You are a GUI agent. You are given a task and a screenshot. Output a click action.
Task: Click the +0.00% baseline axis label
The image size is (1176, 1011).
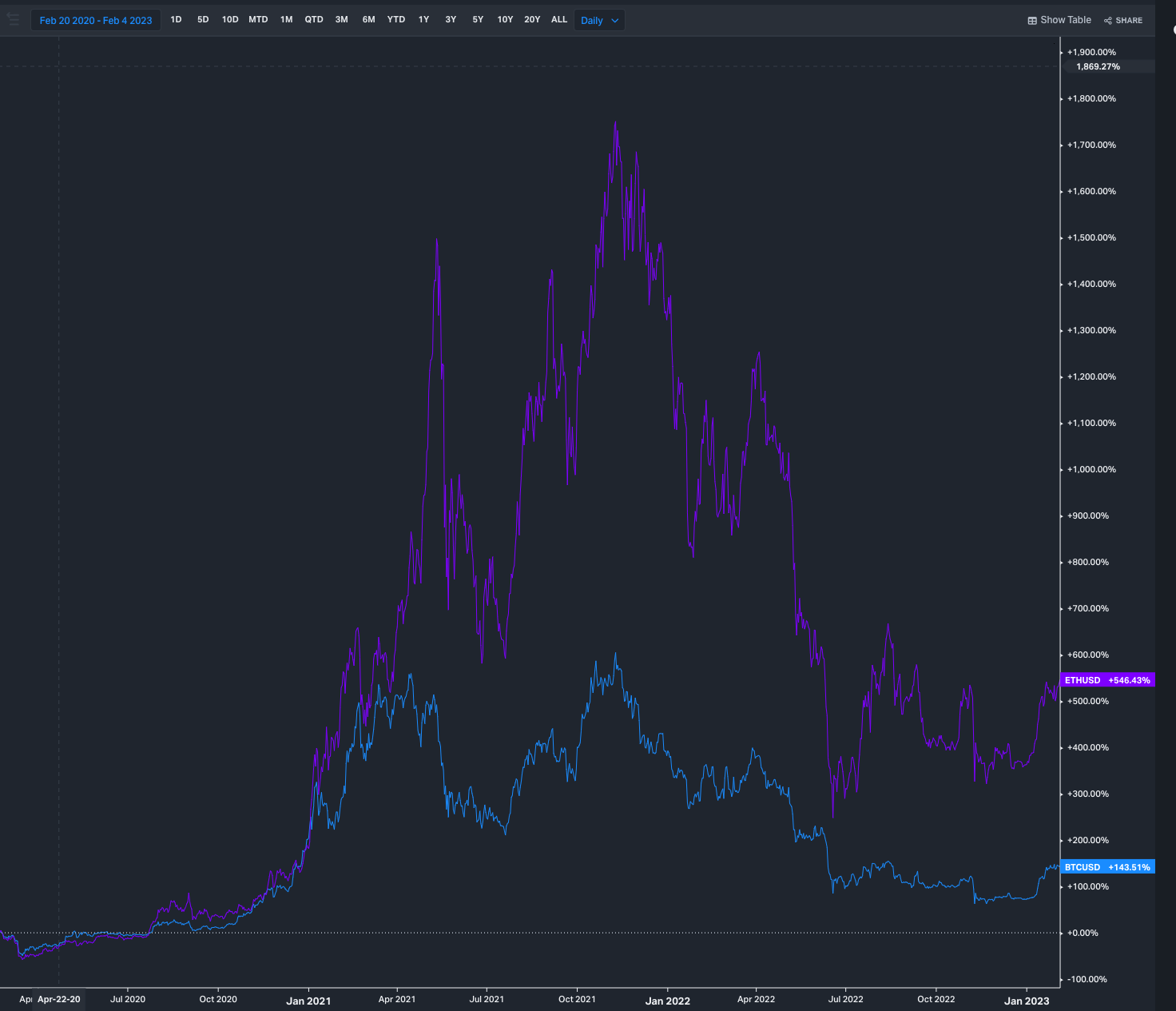tap(1083, 933)
